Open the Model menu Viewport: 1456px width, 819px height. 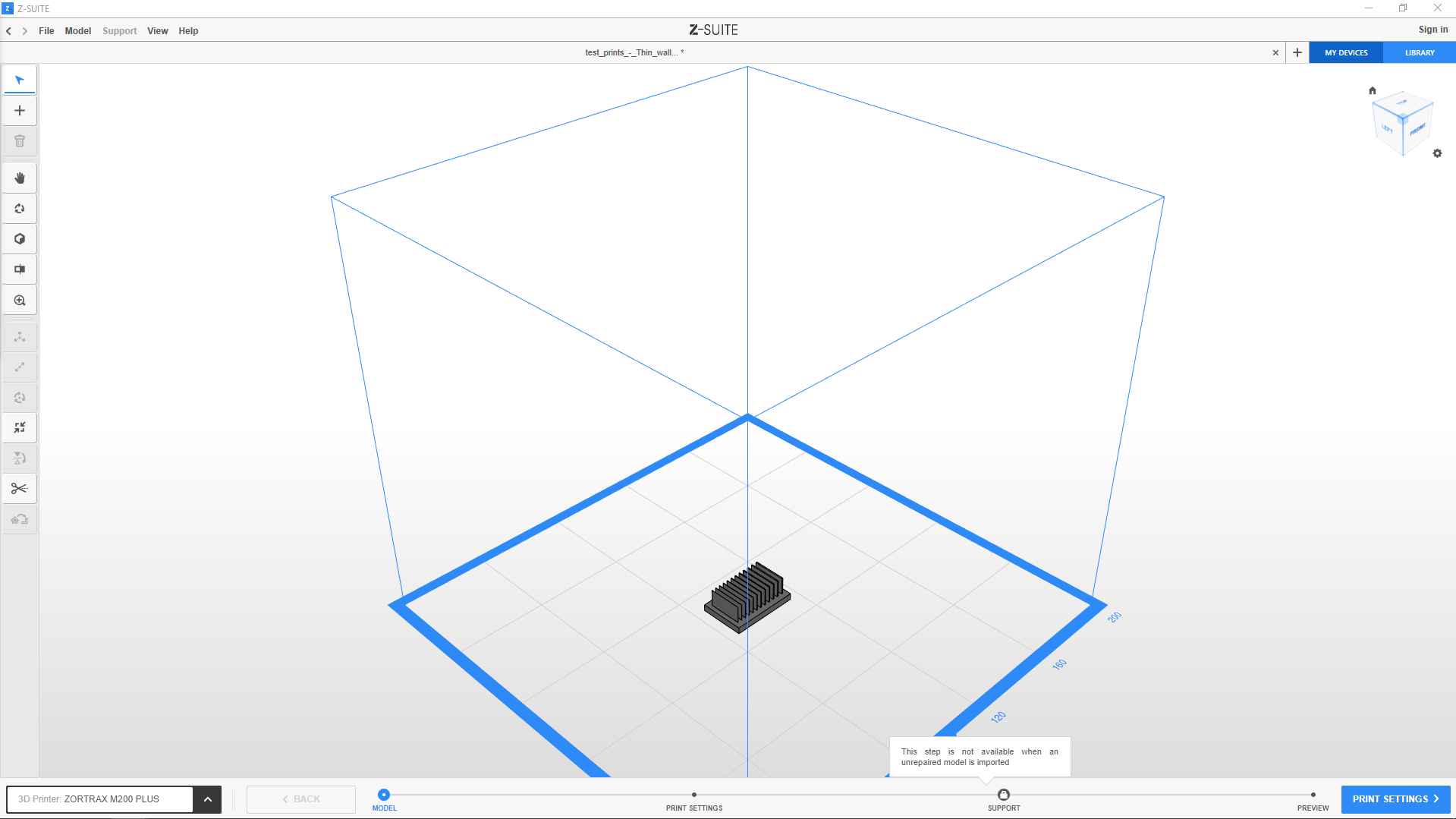pyautogui.click(x=77, y=31)
